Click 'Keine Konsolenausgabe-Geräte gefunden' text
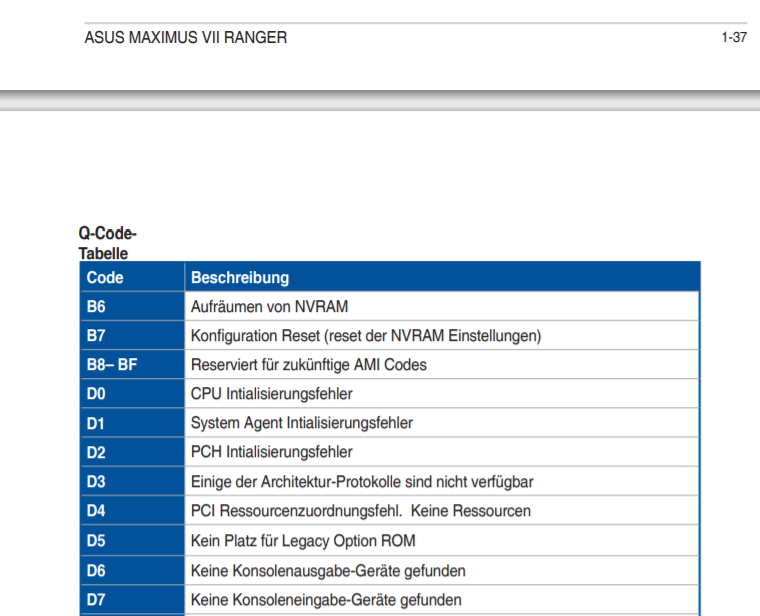Viewport: 760px width, 616px height. point(328,571)
